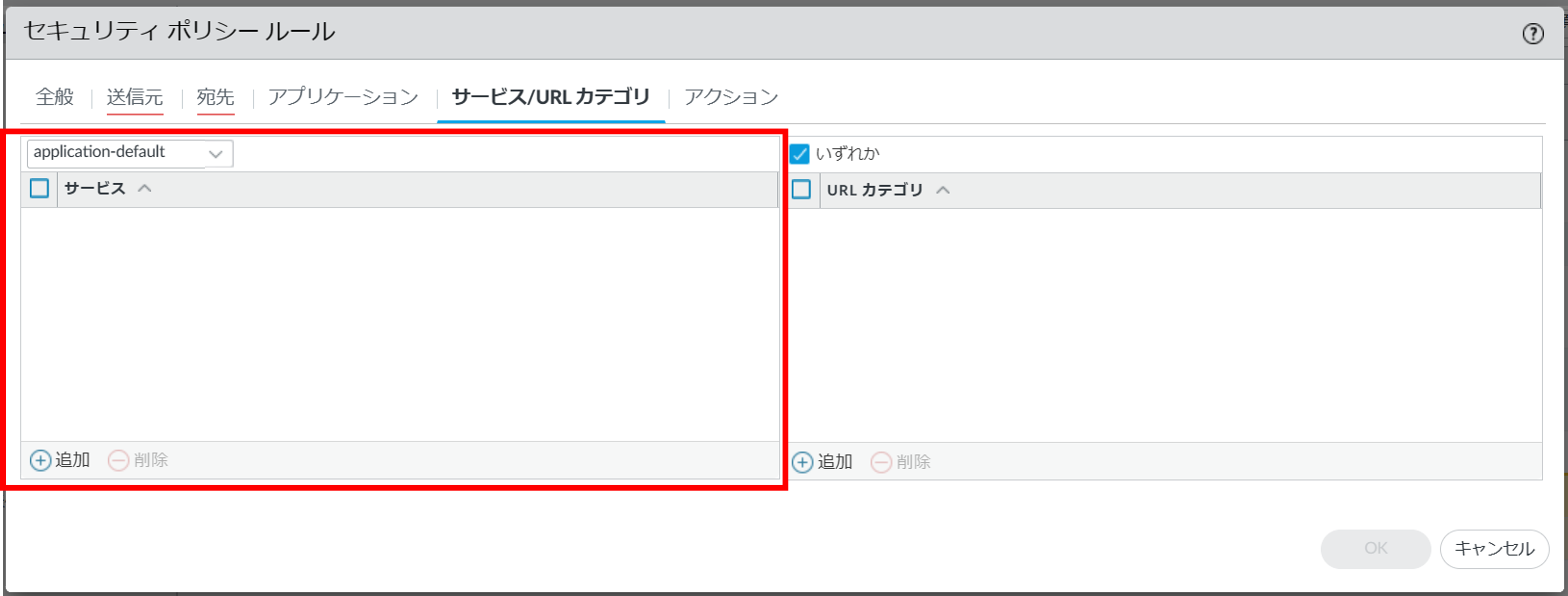Viewport: 1568px width, 596px height.
Task: Open the アクション tab
Action: pyautogui.click(x=731, y=97)
